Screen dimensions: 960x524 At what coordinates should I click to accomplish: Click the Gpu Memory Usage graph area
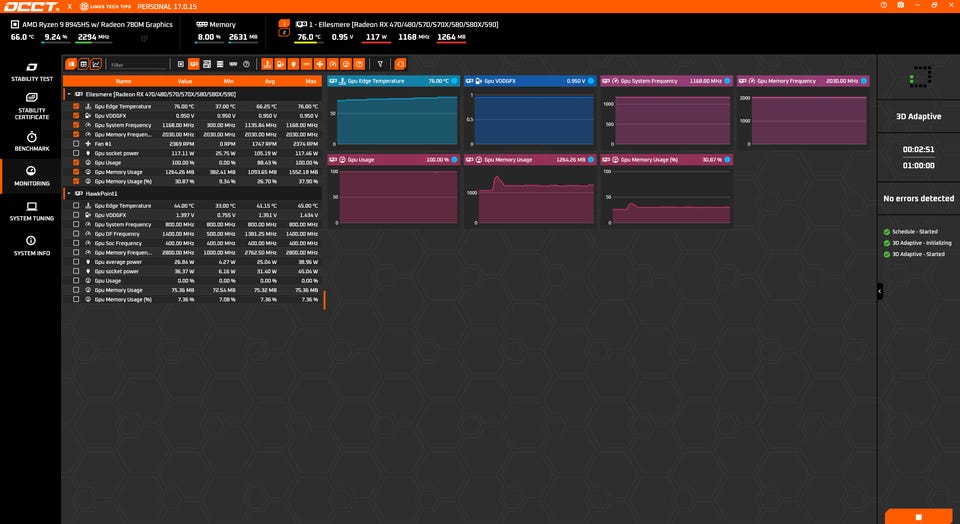coord(530,196)
